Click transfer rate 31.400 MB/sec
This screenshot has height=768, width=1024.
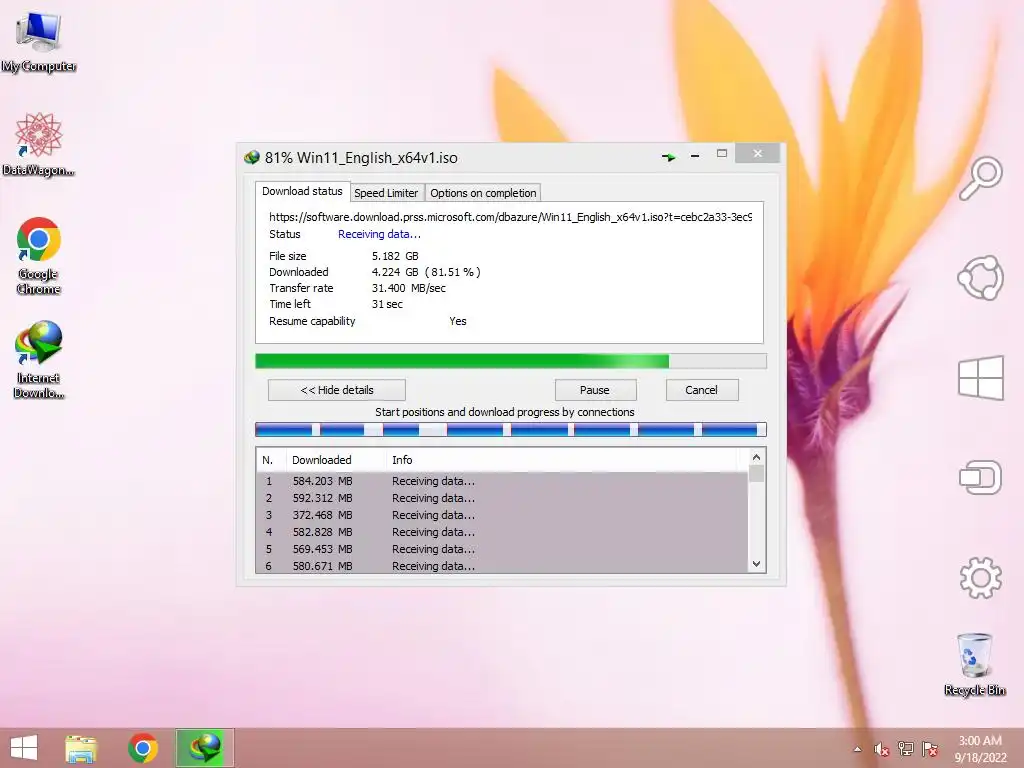pyautogui.click(x=409, y=288)
